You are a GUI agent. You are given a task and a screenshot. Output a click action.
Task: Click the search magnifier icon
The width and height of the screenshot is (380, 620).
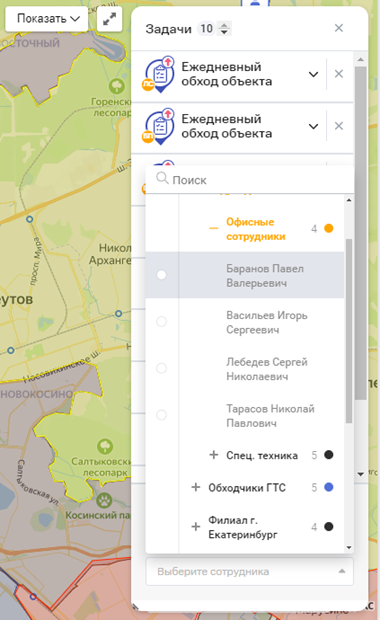162,178
